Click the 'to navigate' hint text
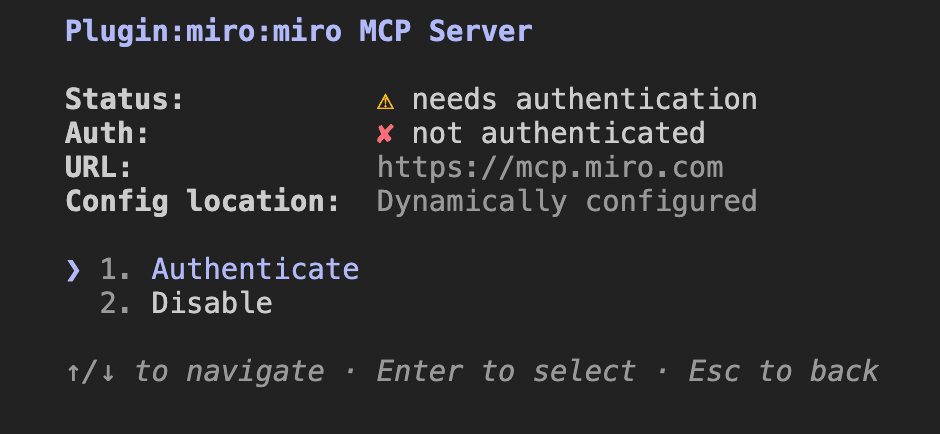940x434 pixels. pyautogui.click(x=230, y=372)
